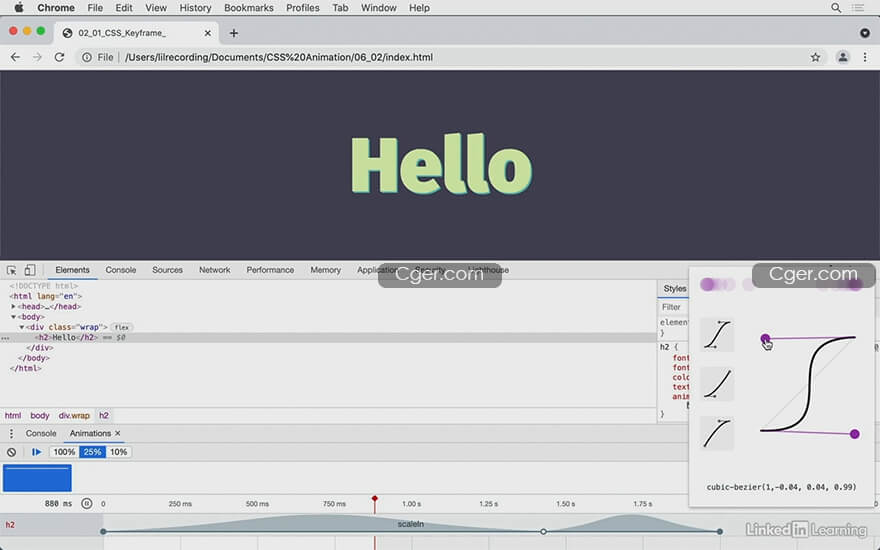Open the View menu
The width and height of the screenshot is (880, 550).
tap(155, 8)
